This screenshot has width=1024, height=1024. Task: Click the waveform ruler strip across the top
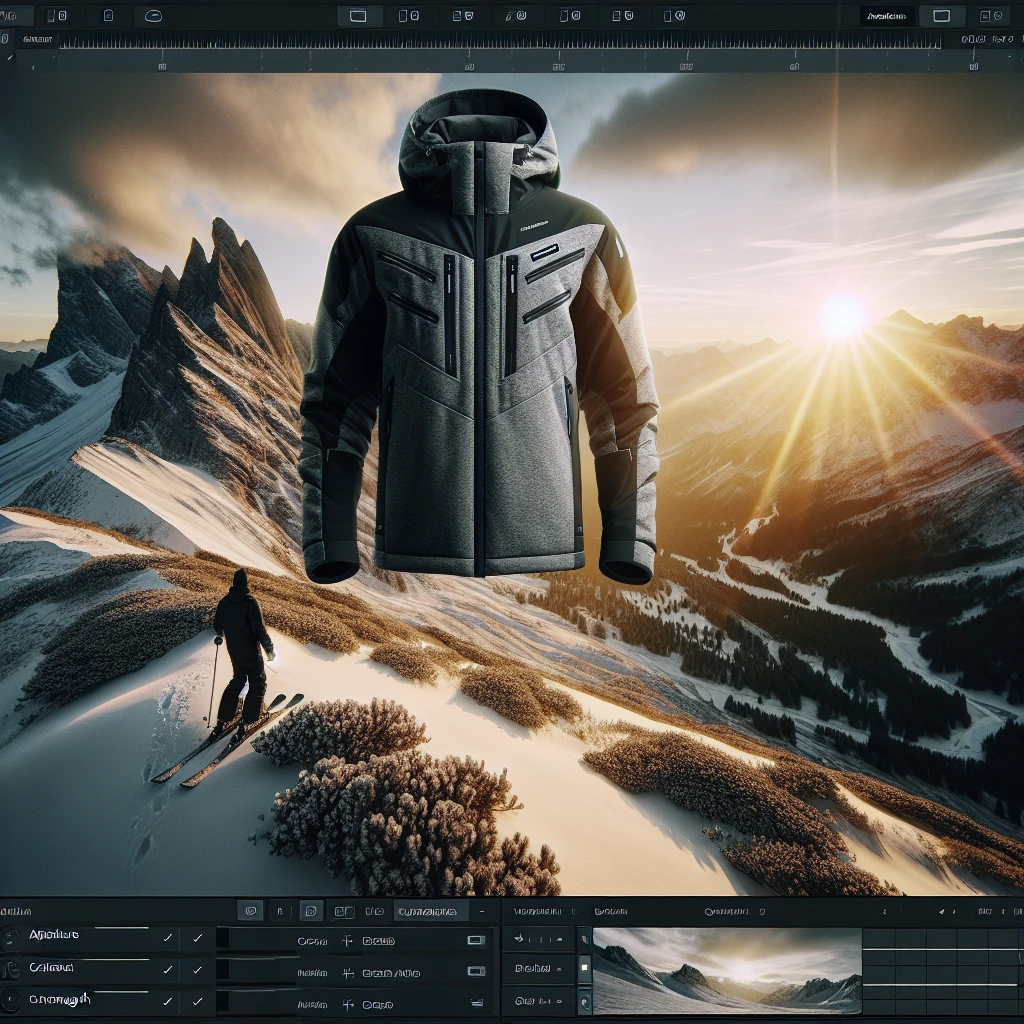pyautogui.click(x=500, y=42)
